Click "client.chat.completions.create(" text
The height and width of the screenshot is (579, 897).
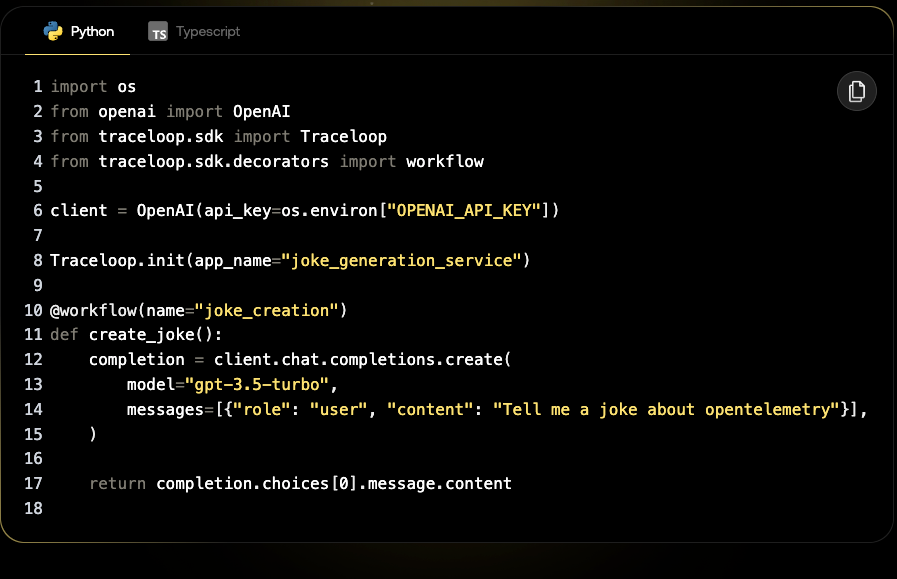[363, 360]
